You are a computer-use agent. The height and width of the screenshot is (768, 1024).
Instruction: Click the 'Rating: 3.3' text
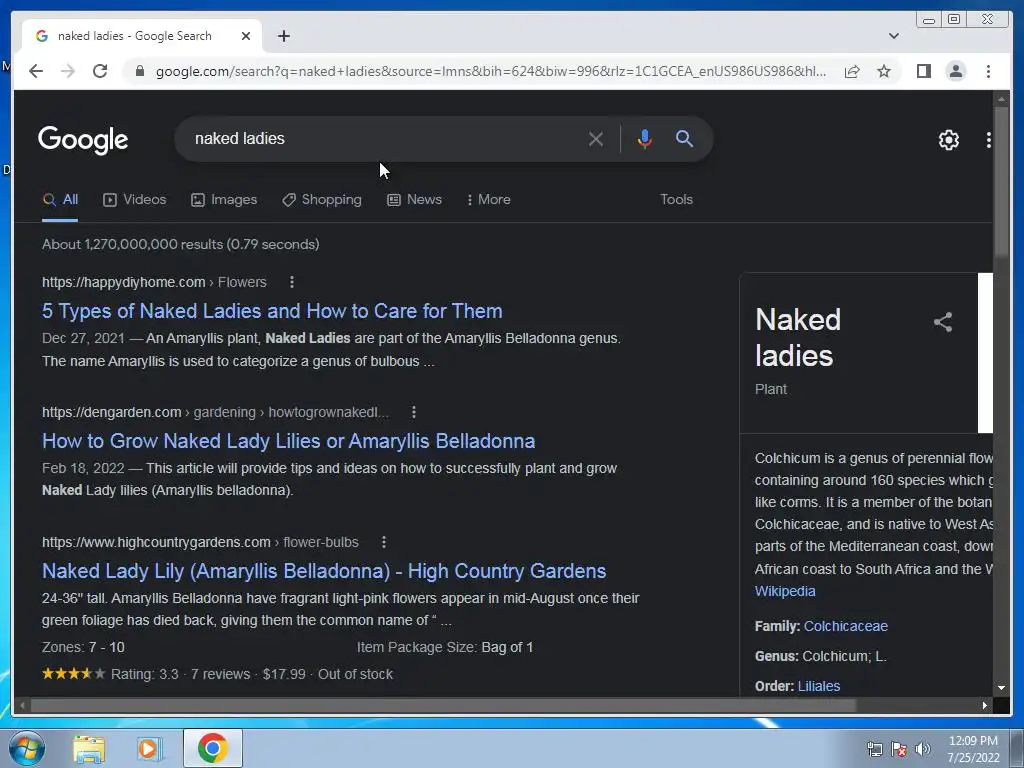click(144, 674)
